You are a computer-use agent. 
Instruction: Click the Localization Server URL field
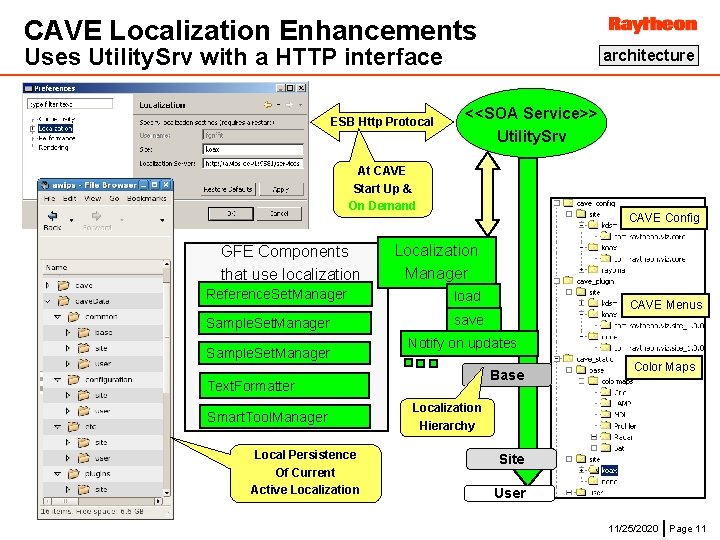click(253, 163)
